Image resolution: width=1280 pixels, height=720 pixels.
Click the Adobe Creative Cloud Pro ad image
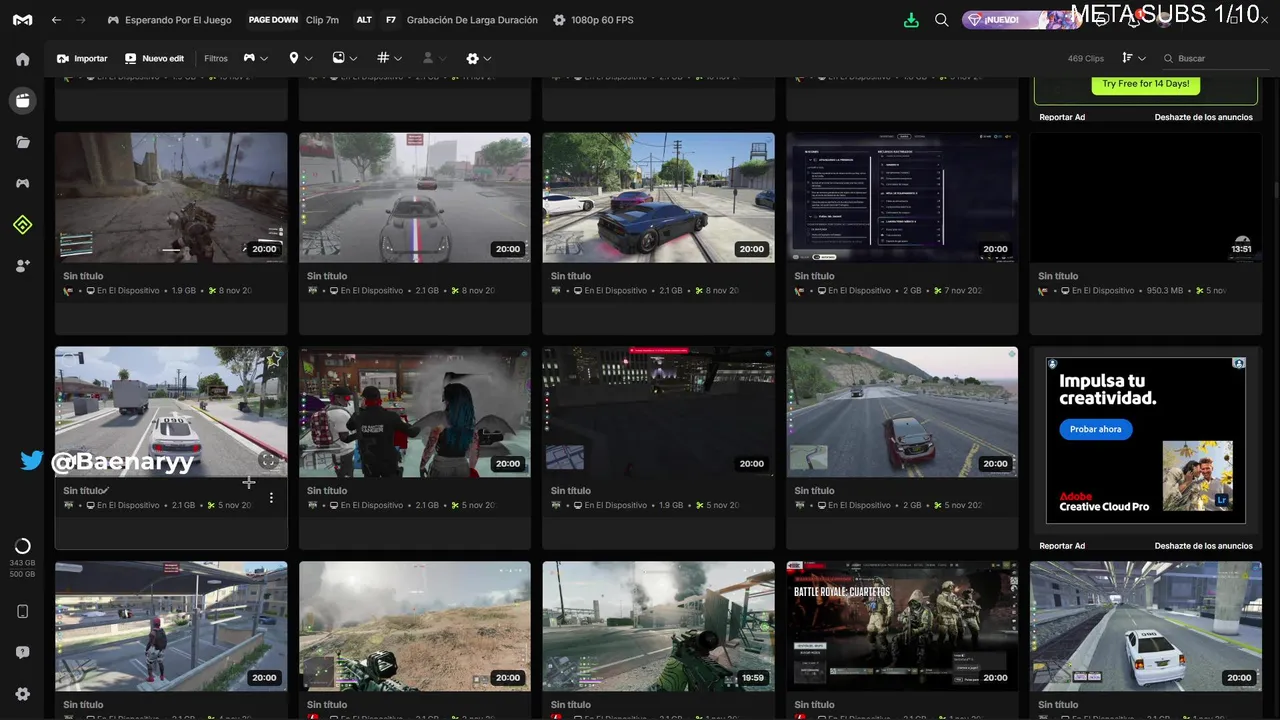[1145, 440]
